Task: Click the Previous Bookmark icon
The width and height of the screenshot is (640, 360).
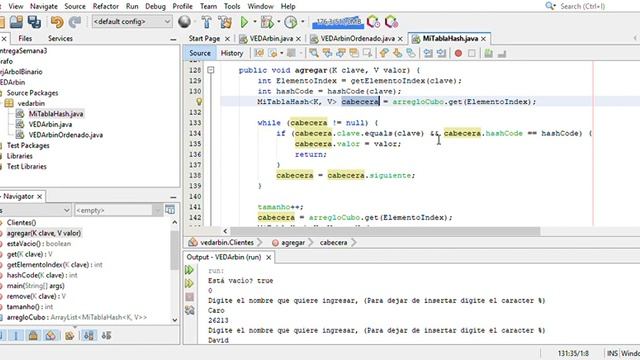Action: (384, 53)
